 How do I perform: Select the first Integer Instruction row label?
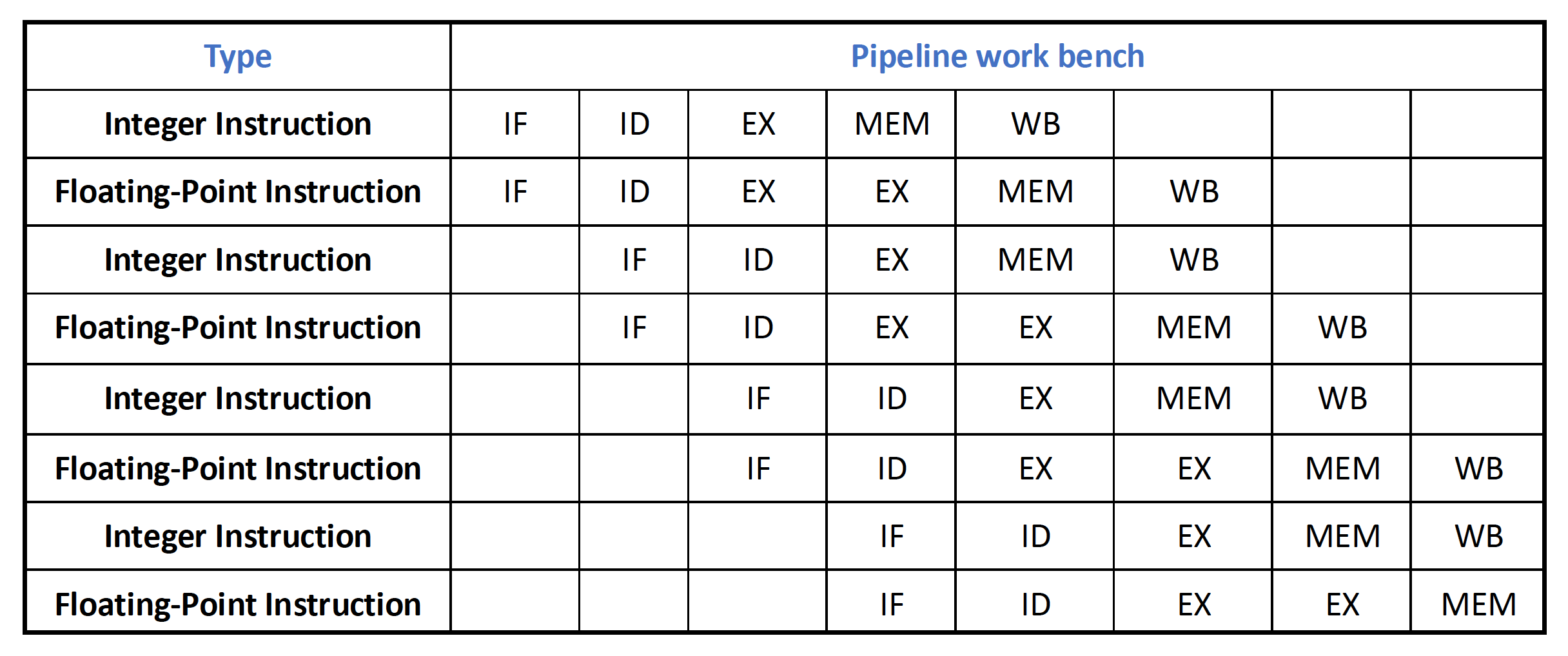point(237,124)
